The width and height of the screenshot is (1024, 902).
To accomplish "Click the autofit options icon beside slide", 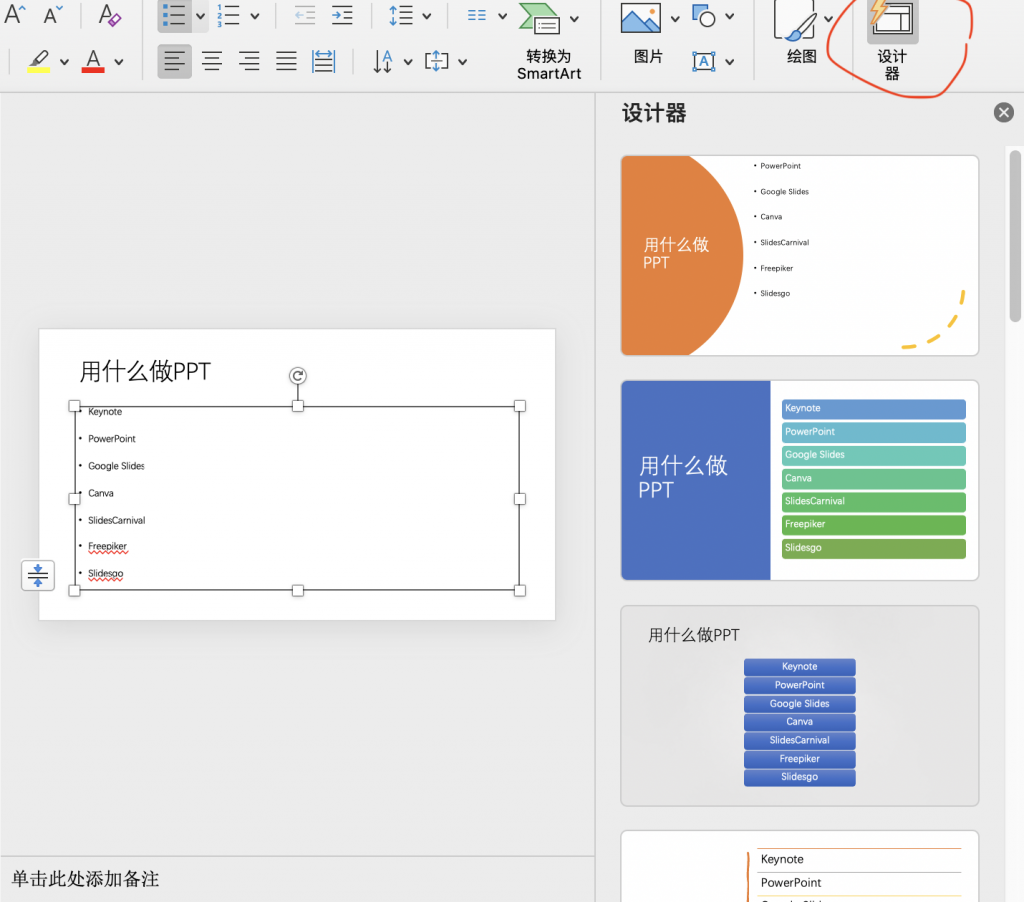I will (x=38, y=576).
